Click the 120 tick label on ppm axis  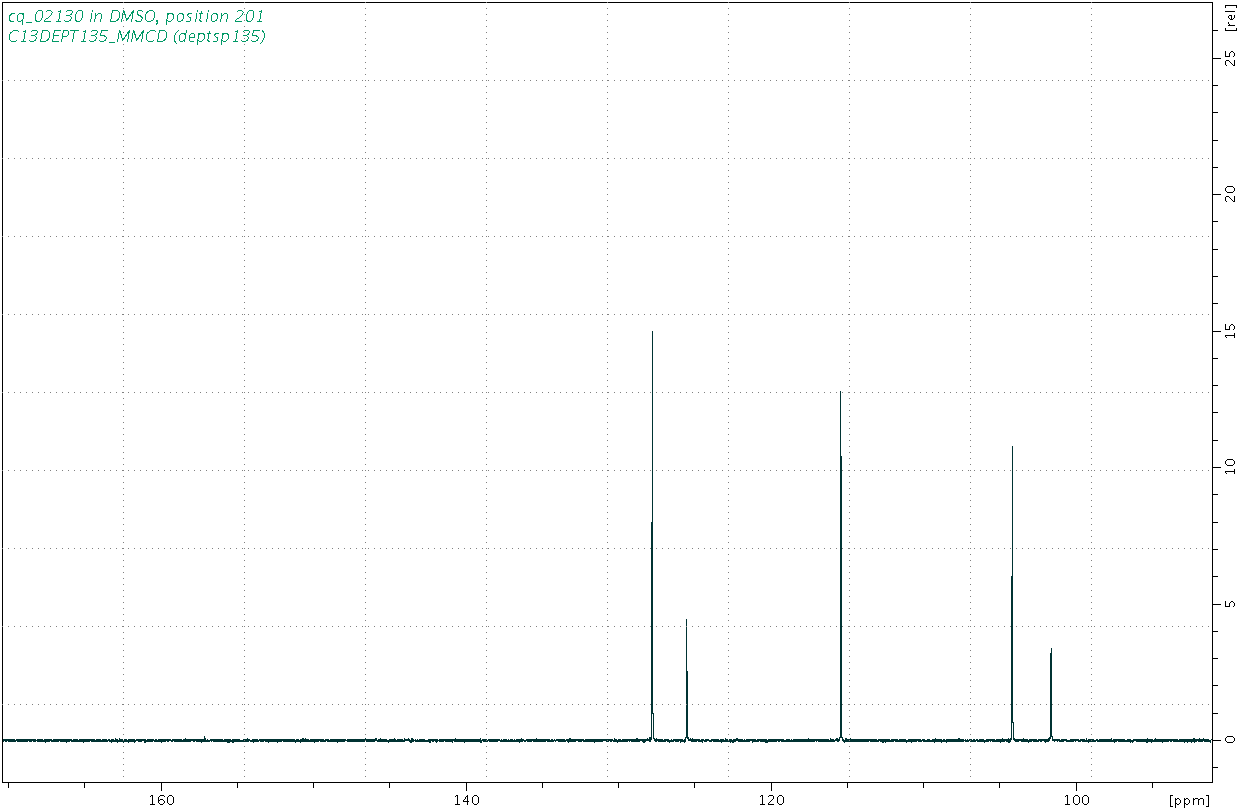pos(770,799)
